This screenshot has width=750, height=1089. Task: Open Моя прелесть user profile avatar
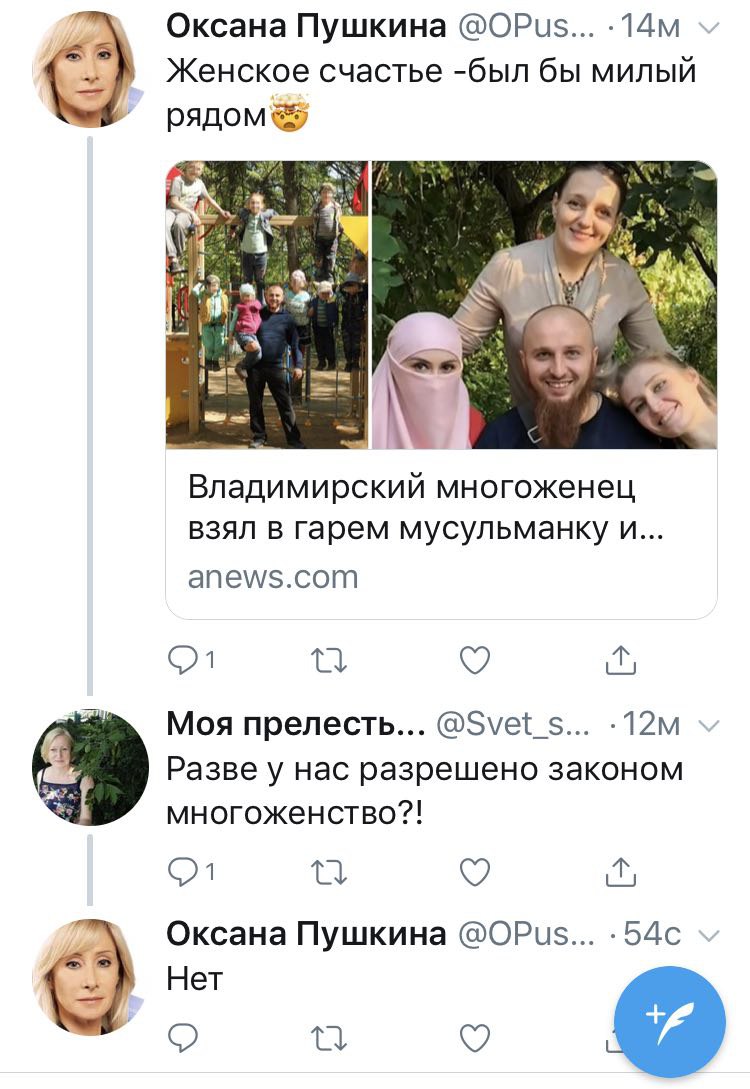pos(90,767)
